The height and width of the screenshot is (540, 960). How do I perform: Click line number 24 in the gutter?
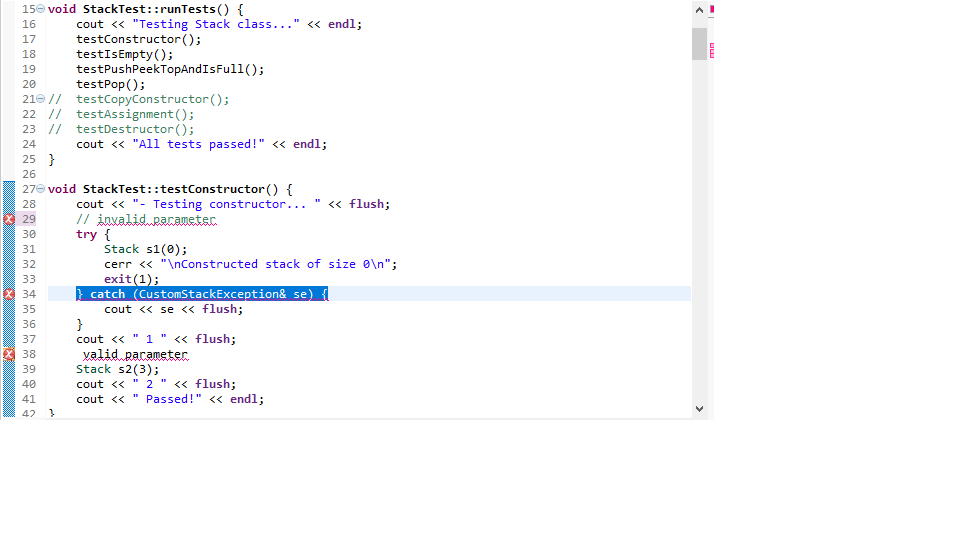28,144
